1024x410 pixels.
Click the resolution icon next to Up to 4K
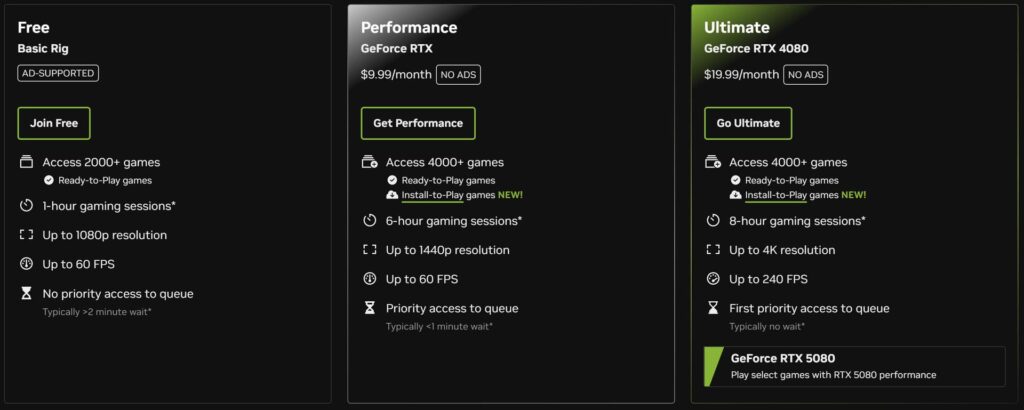pyautogui.click(x=713, y=250)
